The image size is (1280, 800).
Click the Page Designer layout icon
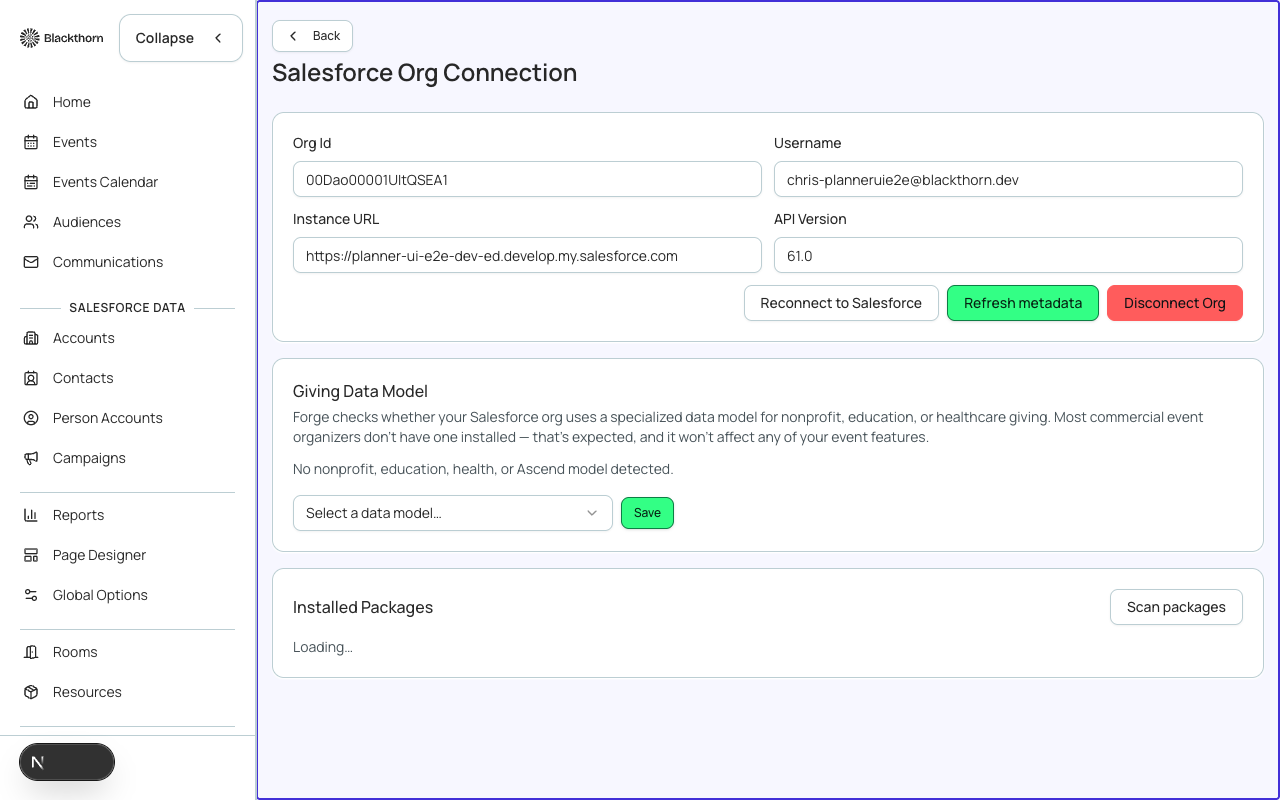(31, 555)
